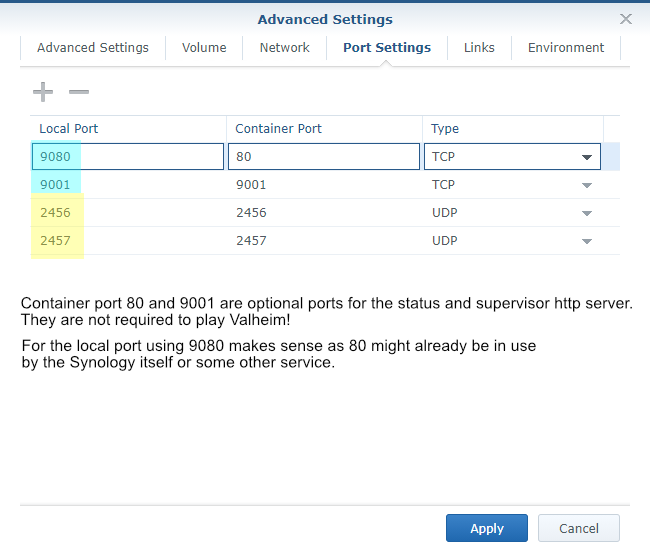Apply the port settings
This screenshot has height=549, width=650.
click(x=487, y=528)
